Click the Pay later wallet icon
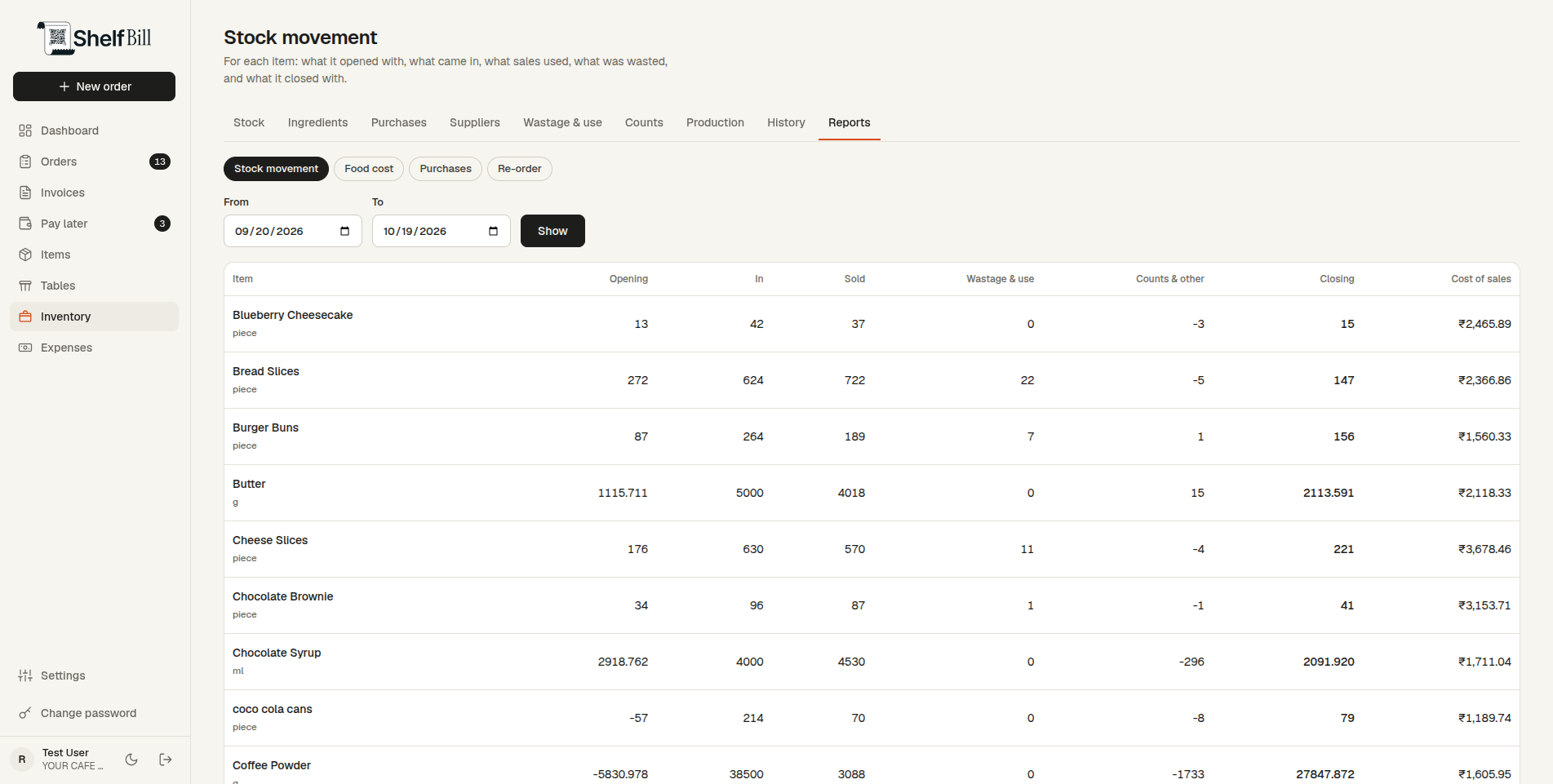1553x784 pixels. pyautogui.click(x=25, y=224)
